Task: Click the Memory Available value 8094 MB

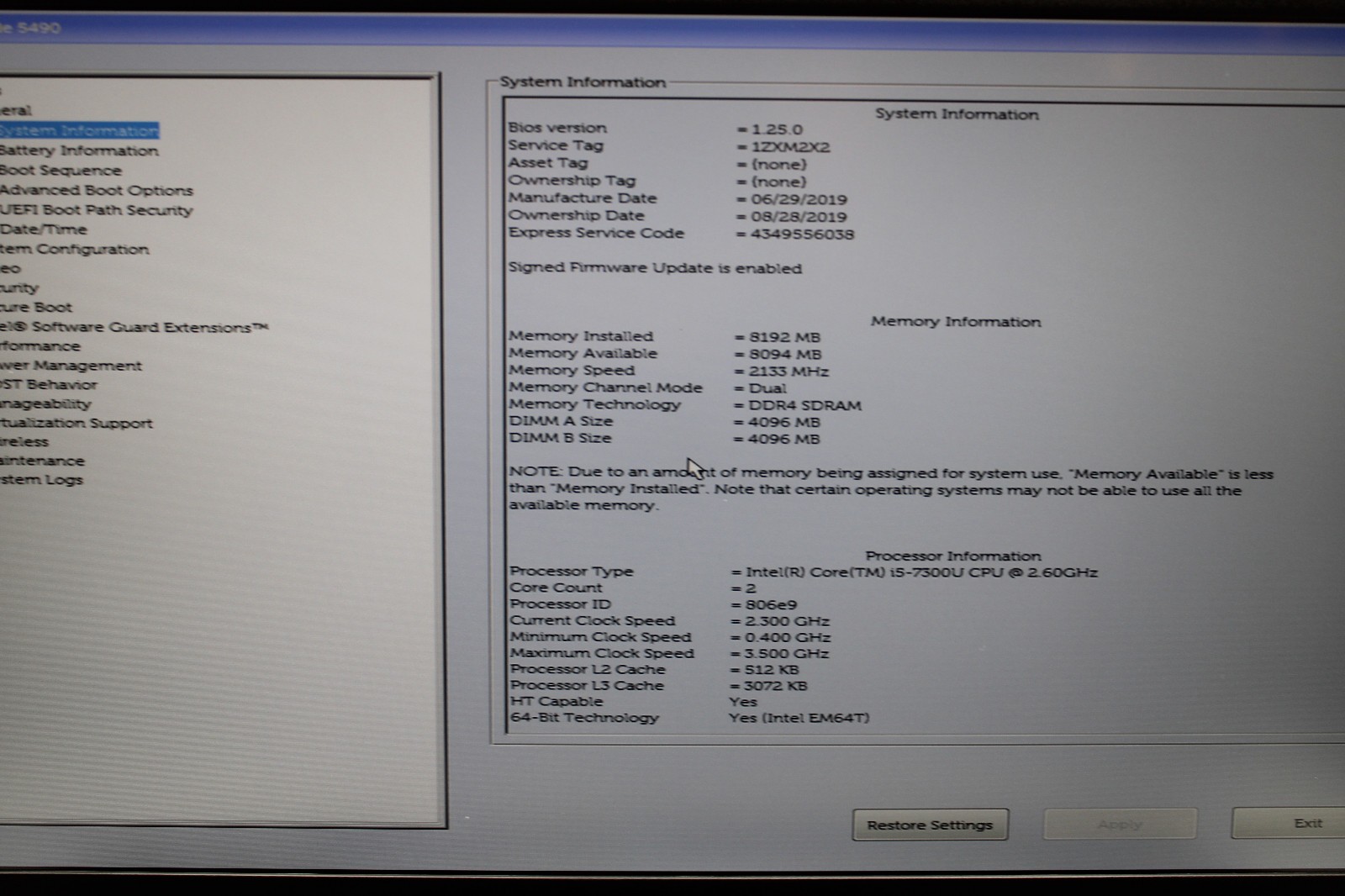Action: tap(785, 355)
